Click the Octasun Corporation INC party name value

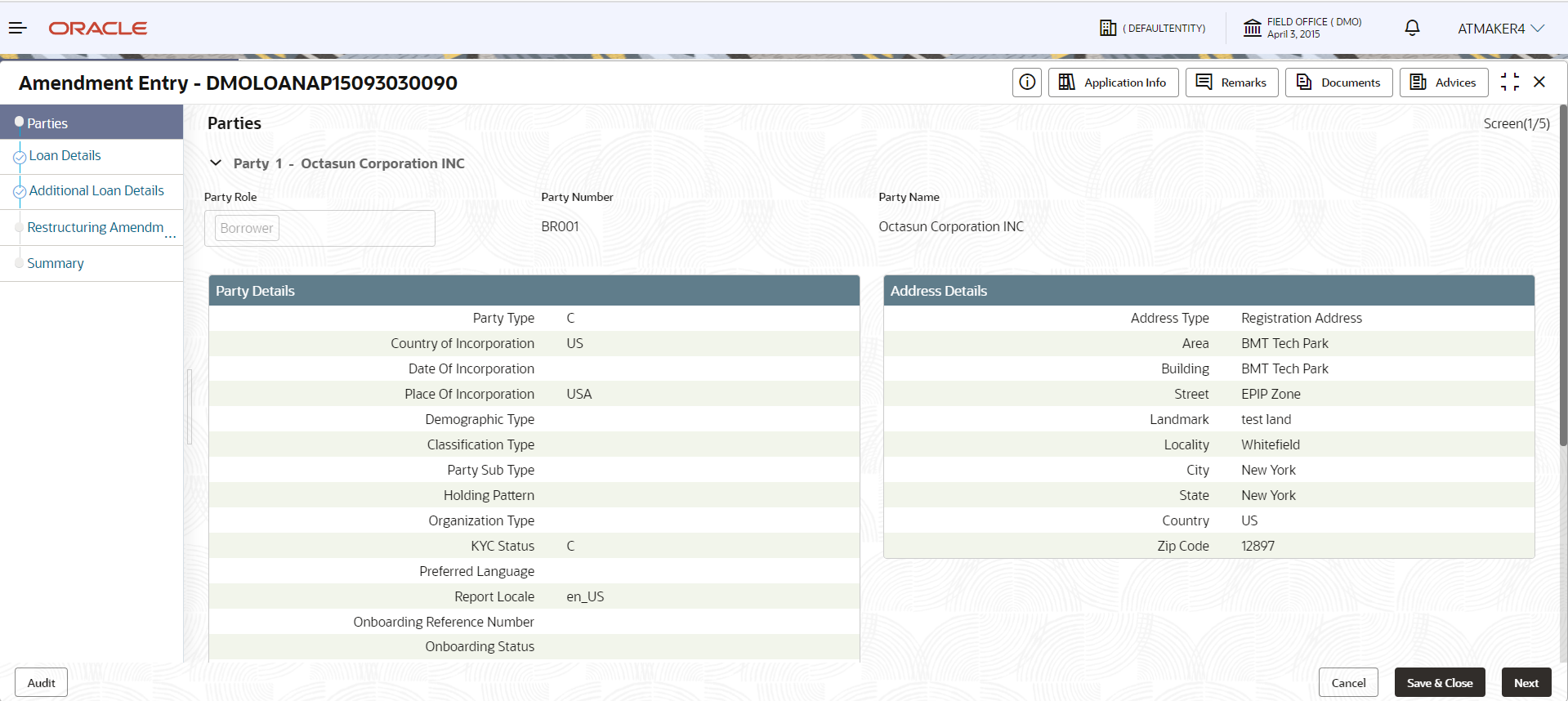coord(951,226)
